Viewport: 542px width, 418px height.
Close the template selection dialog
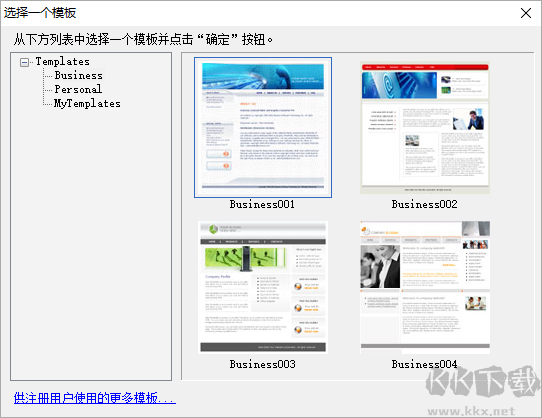pos(526,13)
